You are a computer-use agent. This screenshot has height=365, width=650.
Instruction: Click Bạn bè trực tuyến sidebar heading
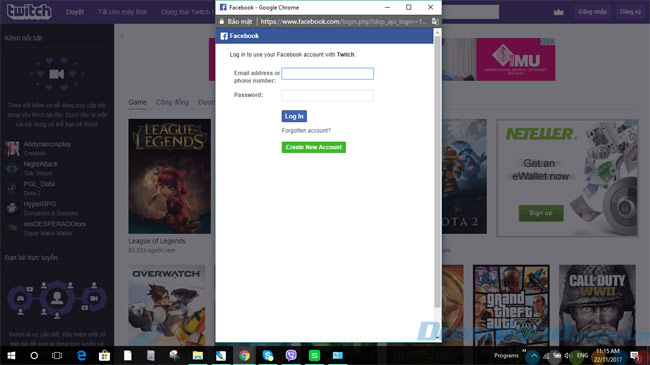click(x=31, y=258)
